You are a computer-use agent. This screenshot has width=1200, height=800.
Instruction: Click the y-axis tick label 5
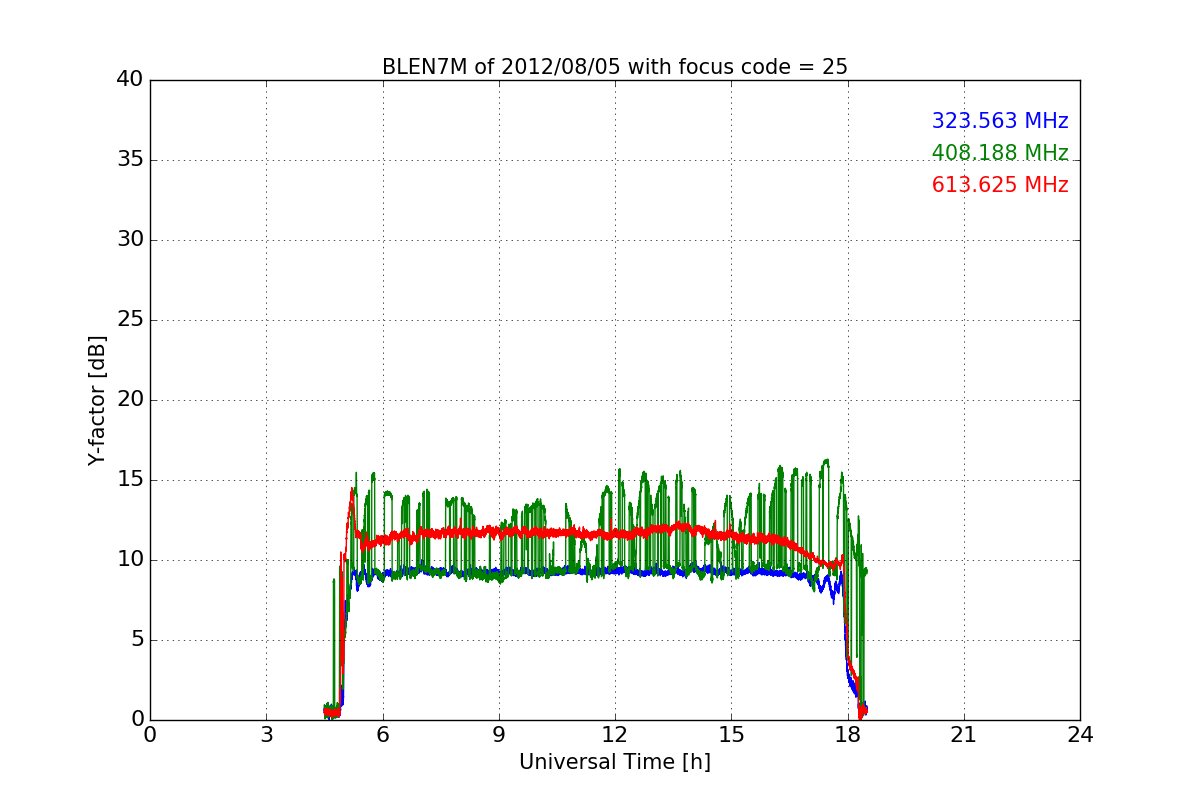point(137,640)
